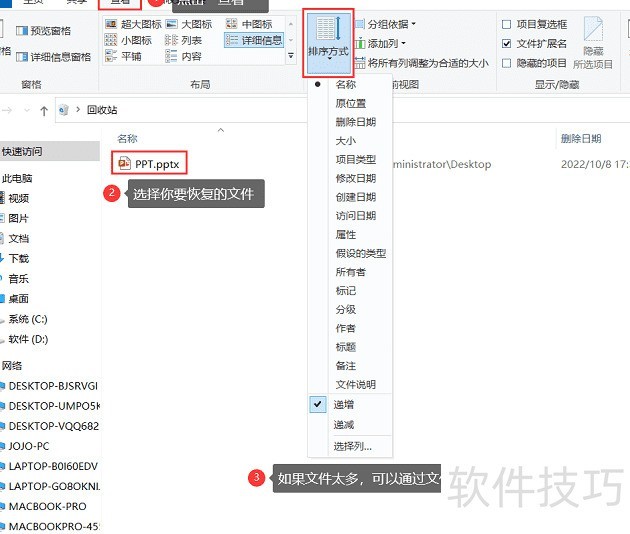Toggle the Details pane (详细信息窗格)
The height and width of the screenshot is (534, 630).
coord(53,57)
